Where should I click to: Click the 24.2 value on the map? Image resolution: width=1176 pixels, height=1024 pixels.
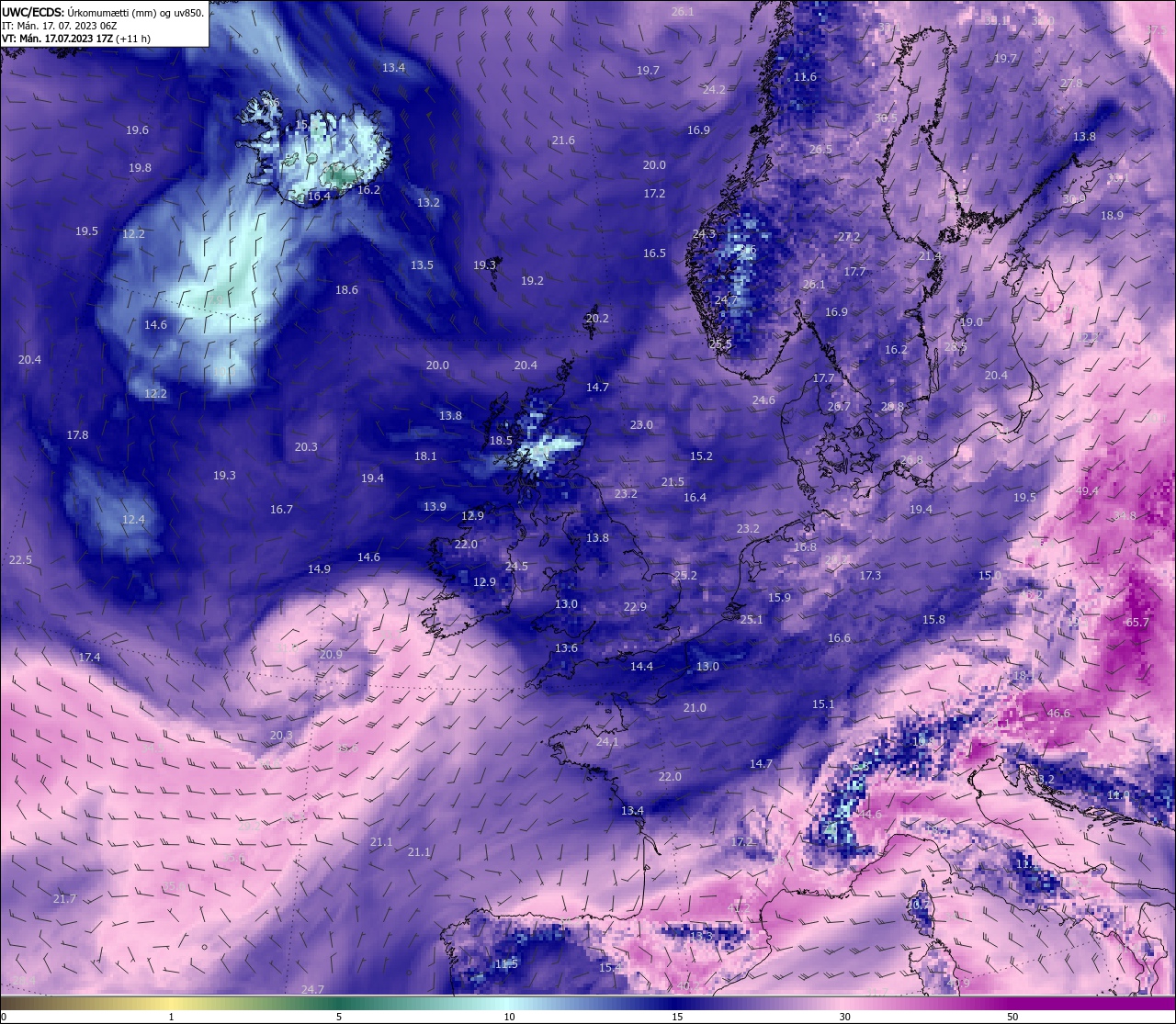tap(714, 90)
